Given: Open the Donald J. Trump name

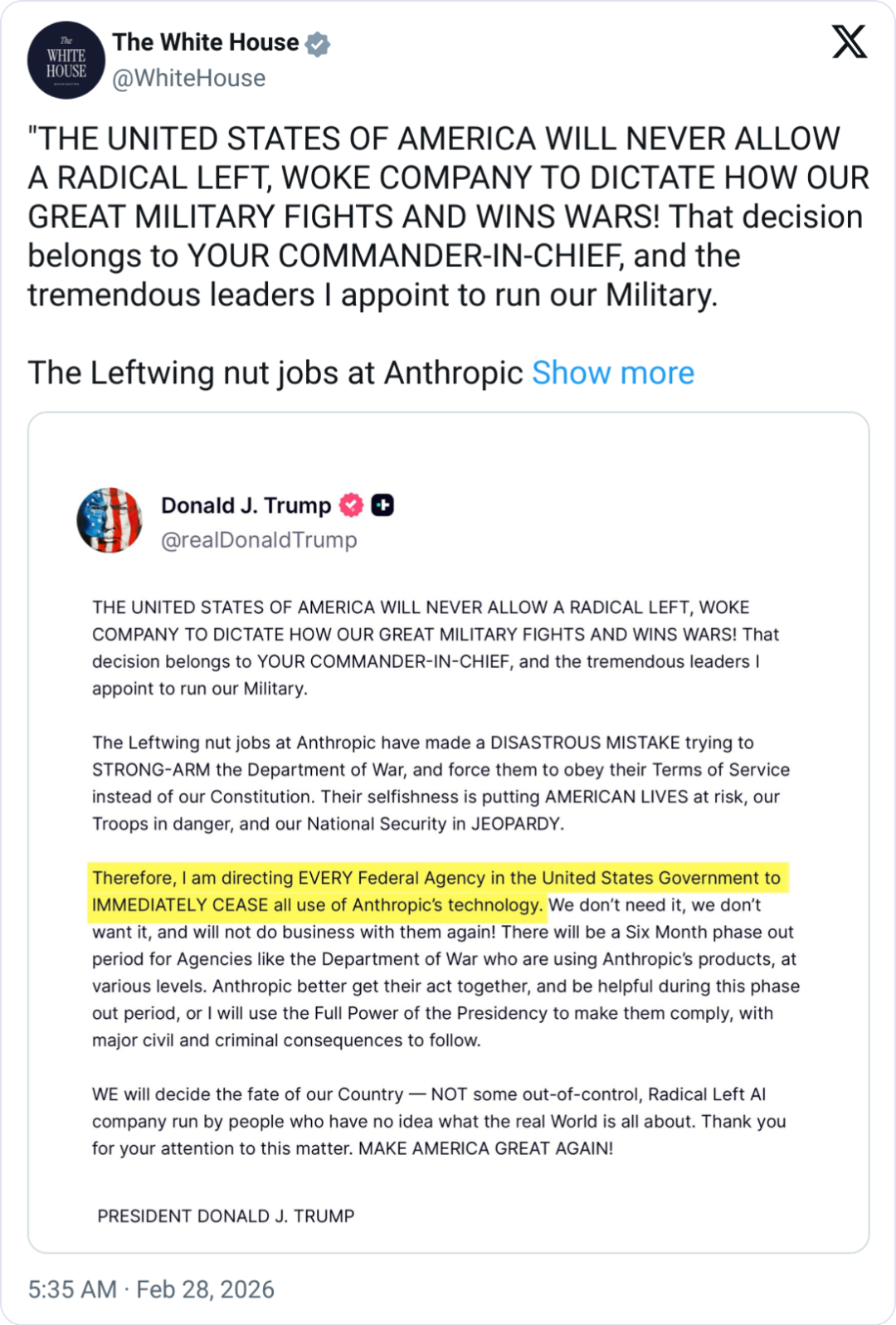Looking at the screenshot, I should (246, 505).
